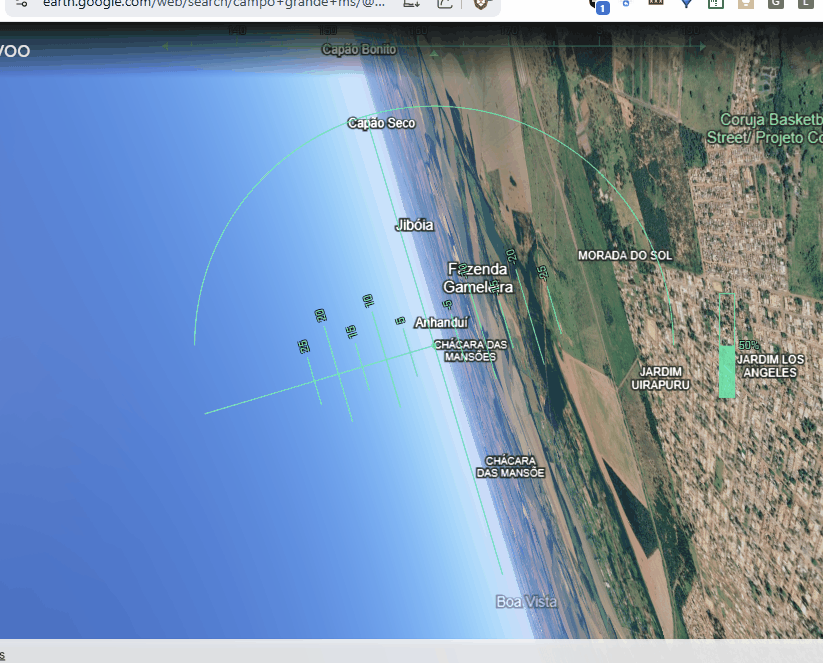Screen dimensions: 823x663
Task: Click the green throttle bar indicator
Action: (727, 345)
